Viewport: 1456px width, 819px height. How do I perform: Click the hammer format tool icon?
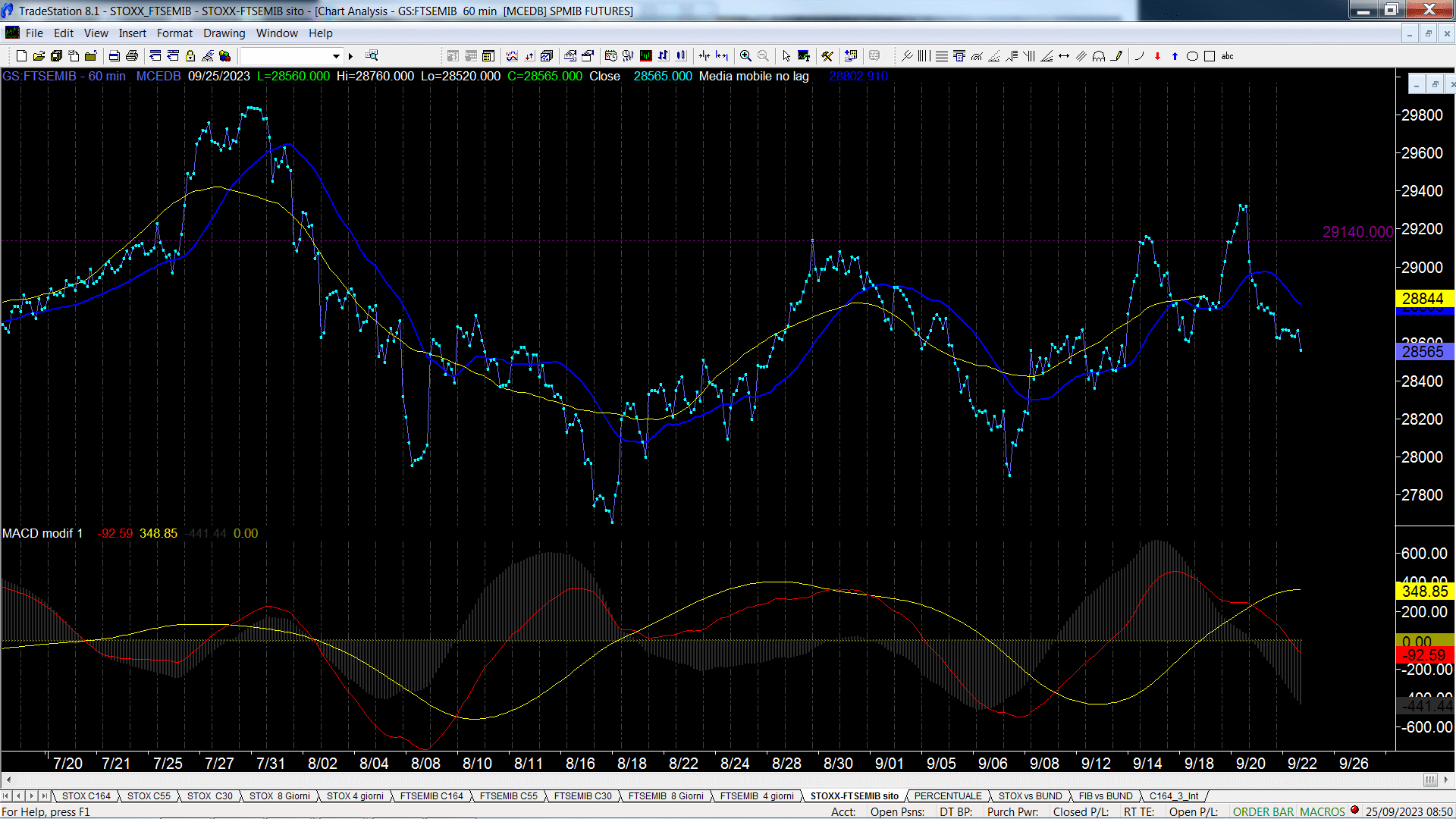click(x=827, y=56)
